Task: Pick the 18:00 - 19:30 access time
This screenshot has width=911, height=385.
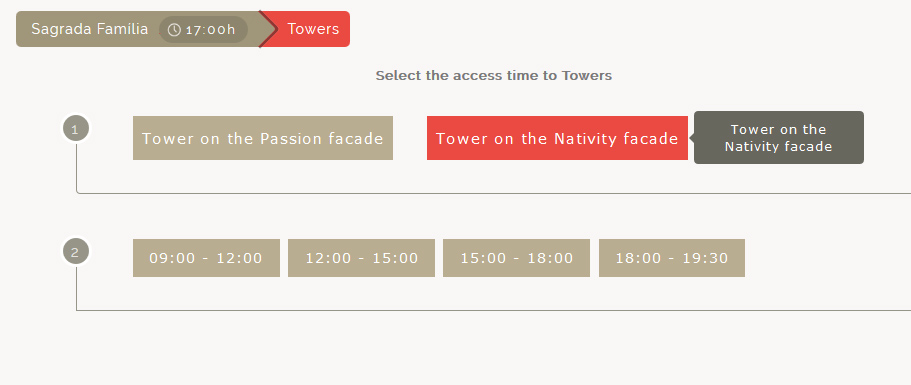Action: pyautogui.click(x=672, y=258)
